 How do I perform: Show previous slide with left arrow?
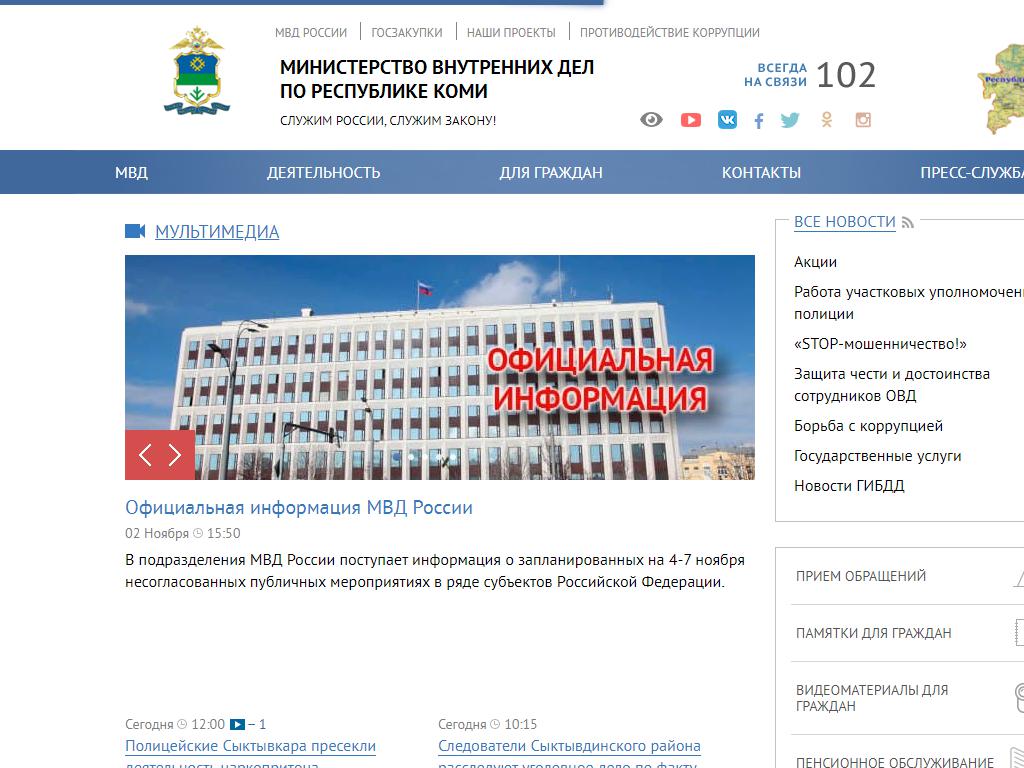coord(144,456)
